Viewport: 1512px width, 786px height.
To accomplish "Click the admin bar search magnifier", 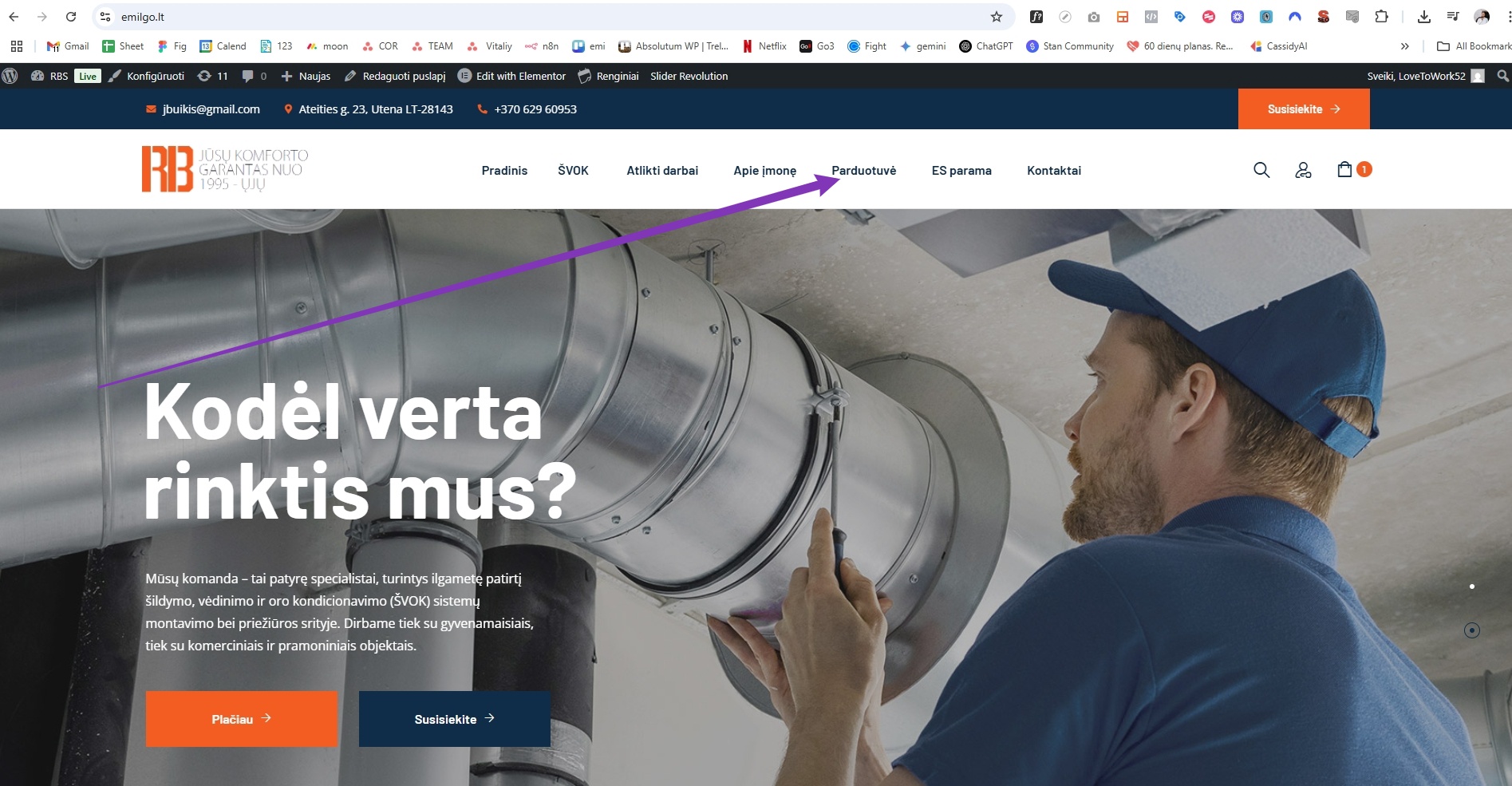I will click(x=1502, y=76).
